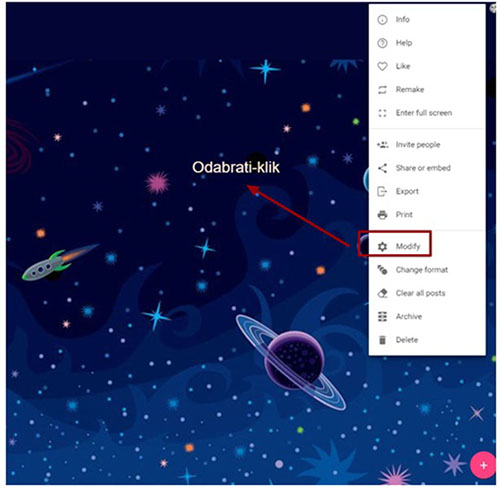Click the Saturn planet on the wallpaper

(291, 361)
